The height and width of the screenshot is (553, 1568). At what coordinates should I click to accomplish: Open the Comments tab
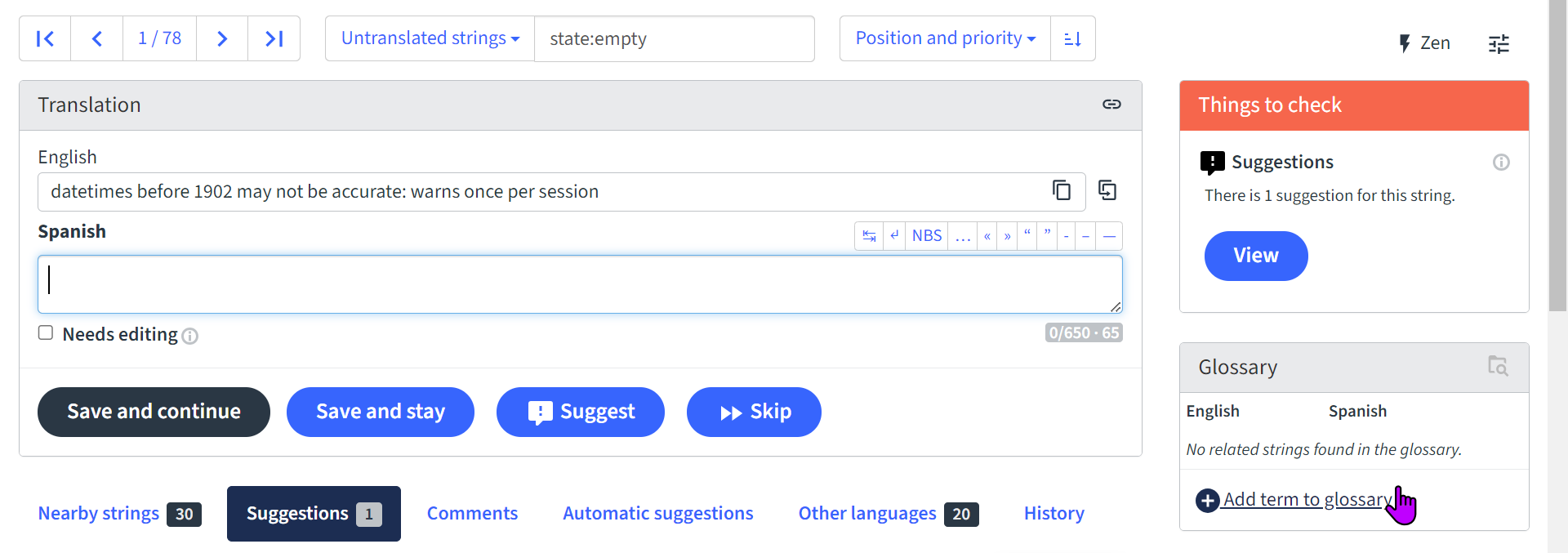pyautogui.click(x=472, y=513)
